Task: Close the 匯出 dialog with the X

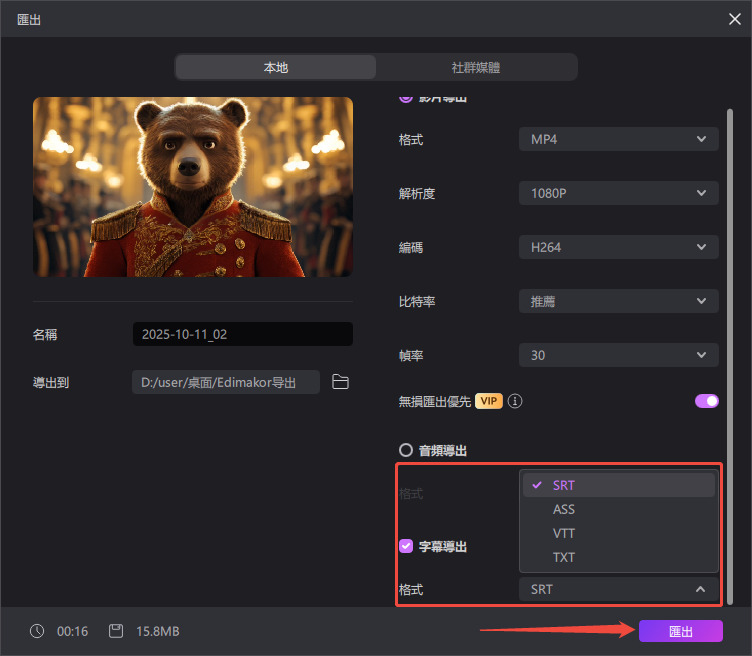Action: [733, 18]
